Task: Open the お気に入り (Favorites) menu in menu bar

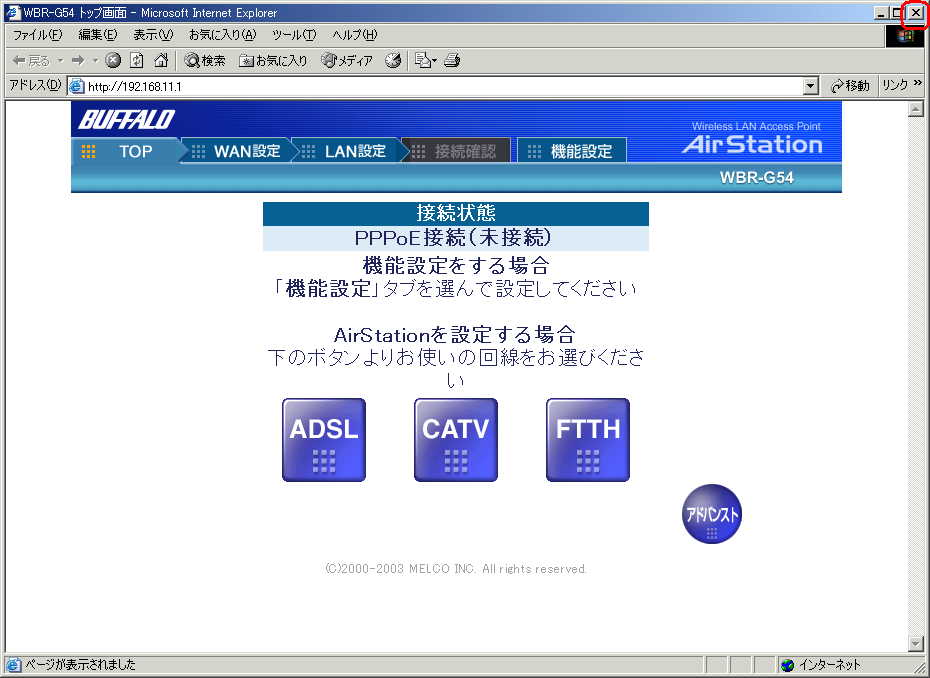Action: pyautogui.click(x=222, y=35)
